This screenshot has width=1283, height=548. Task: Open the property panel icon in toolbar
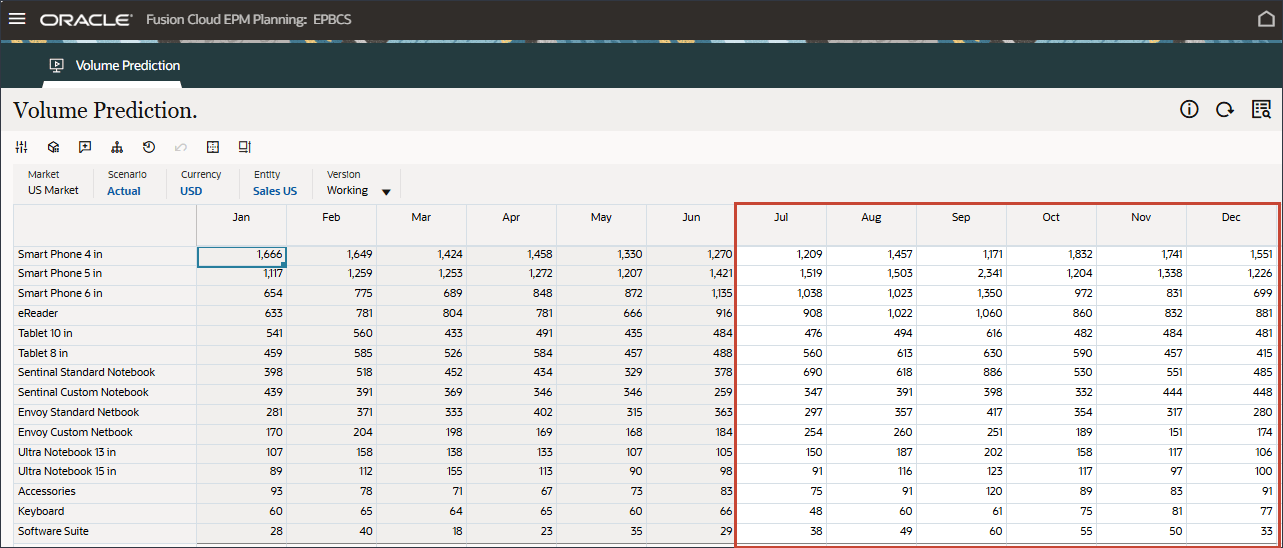click(244, 147)
